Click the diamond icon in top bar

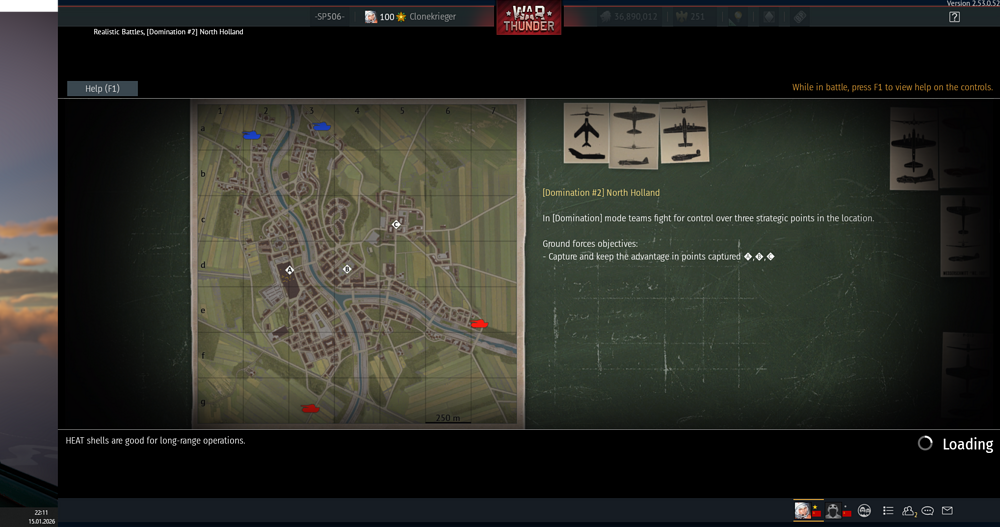click(x=769, y=17)
